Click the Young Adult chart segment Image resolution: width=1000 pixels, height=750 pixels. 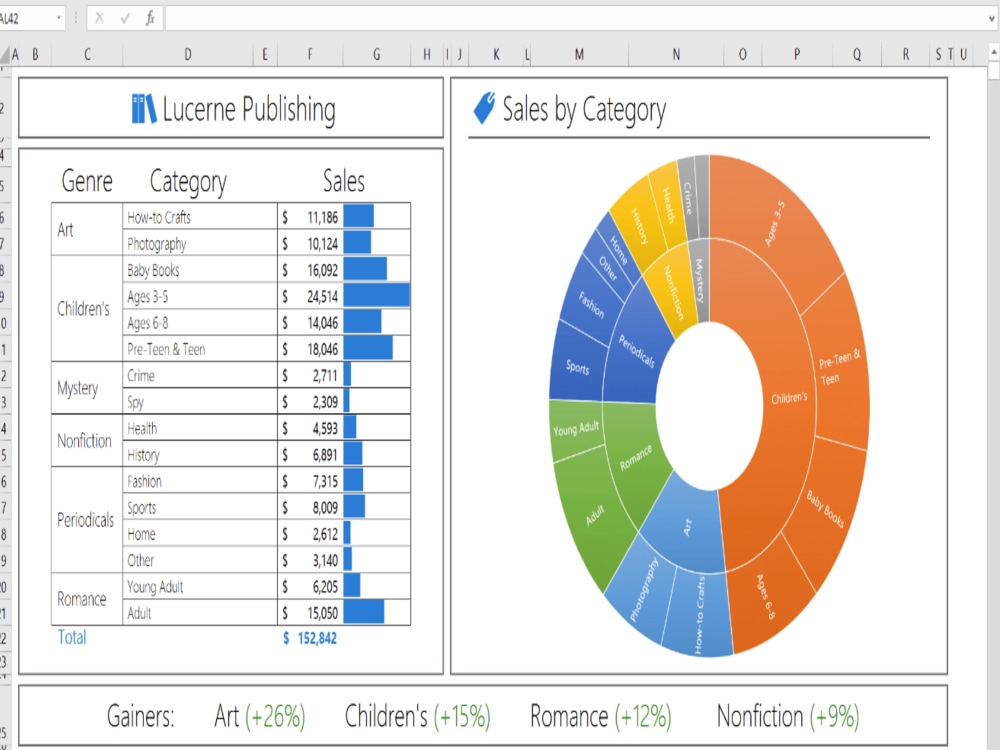point(575,429)
